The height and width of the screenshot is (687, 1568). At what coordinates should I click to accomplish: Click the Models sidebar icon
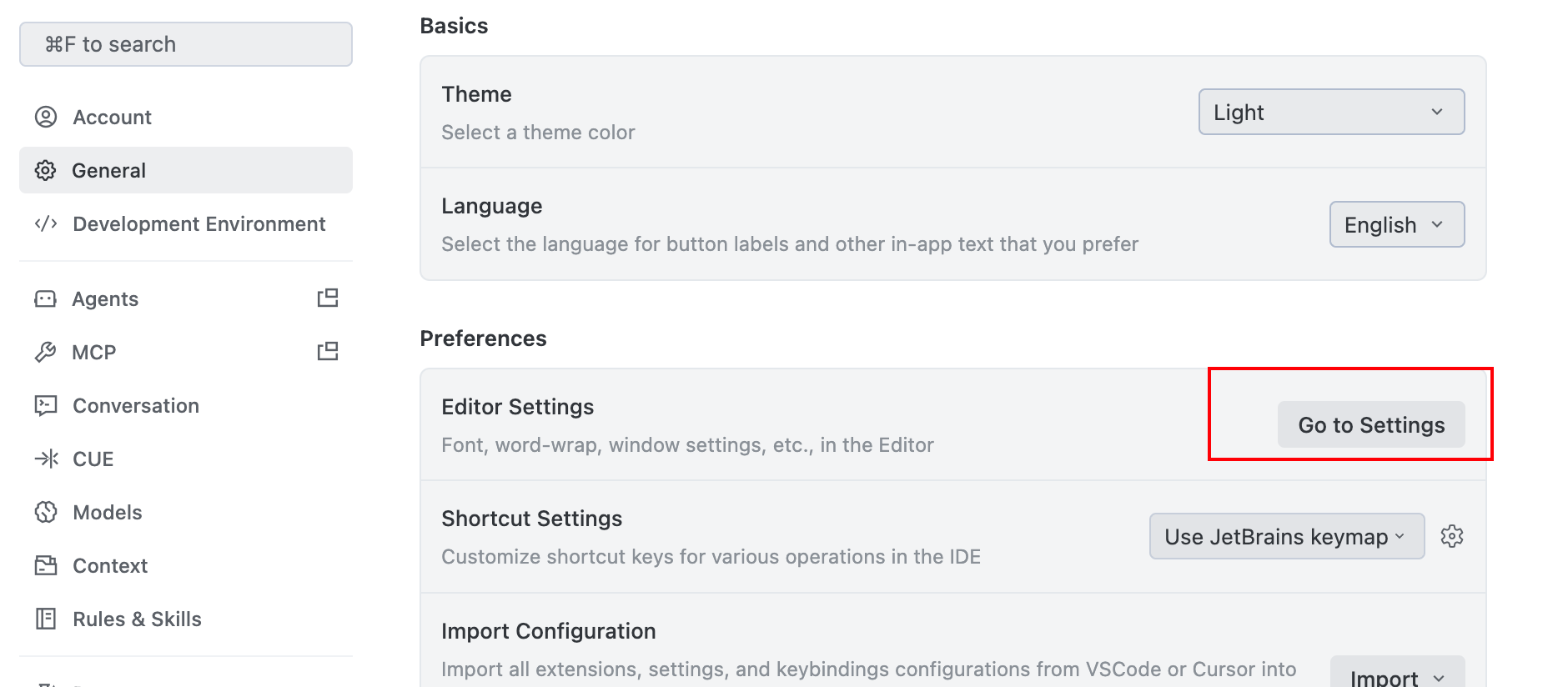pyautogui.click(x=46, y=512)
